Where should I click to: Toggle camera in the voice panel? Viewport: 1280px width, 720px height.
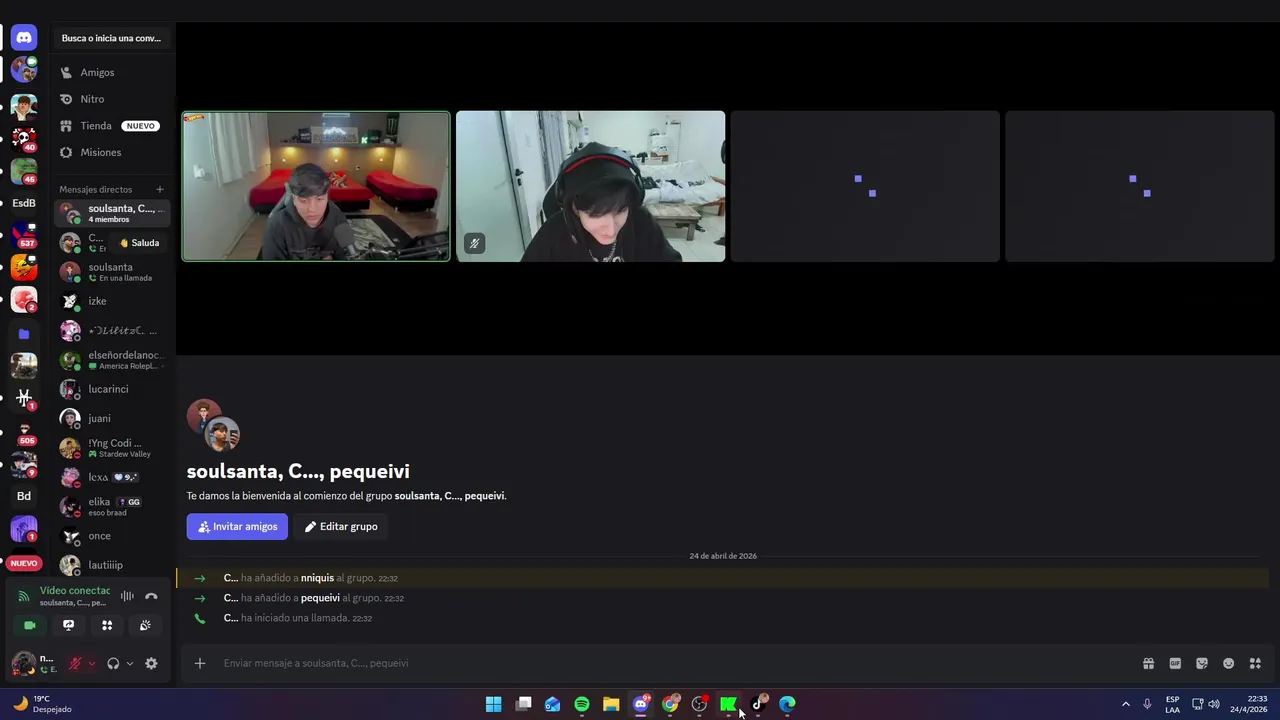30,625
